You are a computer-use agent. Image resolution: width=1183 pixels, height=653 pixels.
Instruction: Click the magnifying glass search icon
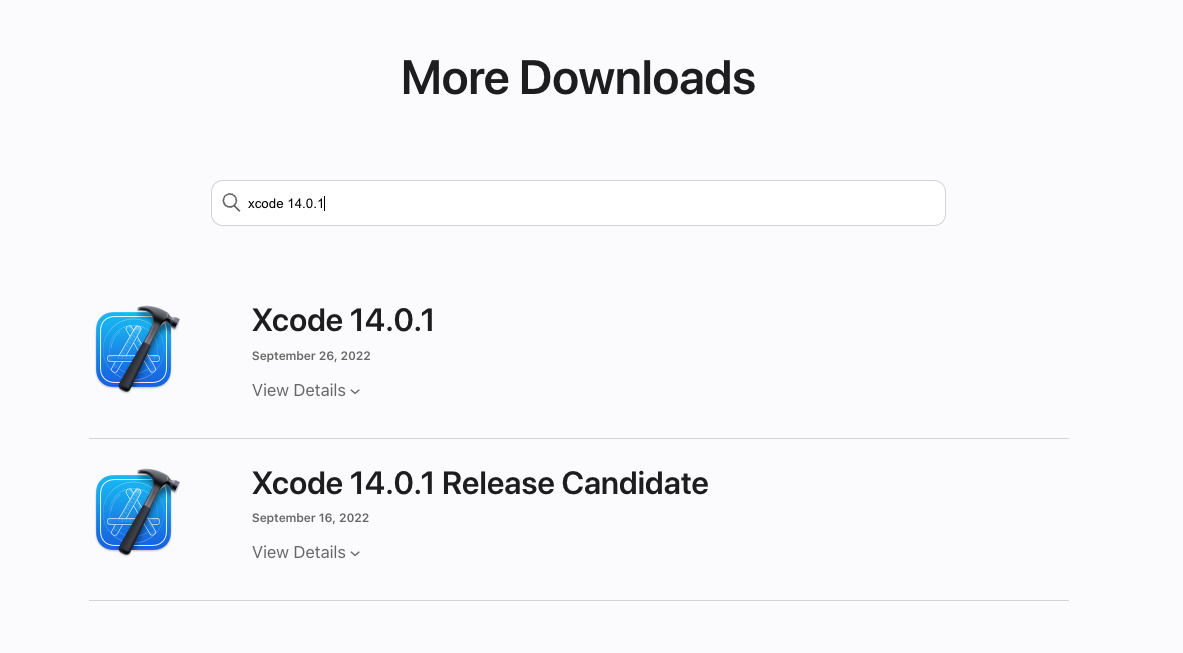tap(231, 203)
